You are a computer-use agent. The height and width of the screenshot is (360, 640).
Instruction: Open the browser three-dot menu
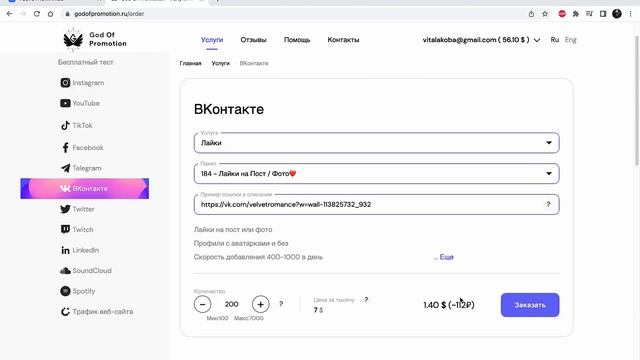click(631, 13)
